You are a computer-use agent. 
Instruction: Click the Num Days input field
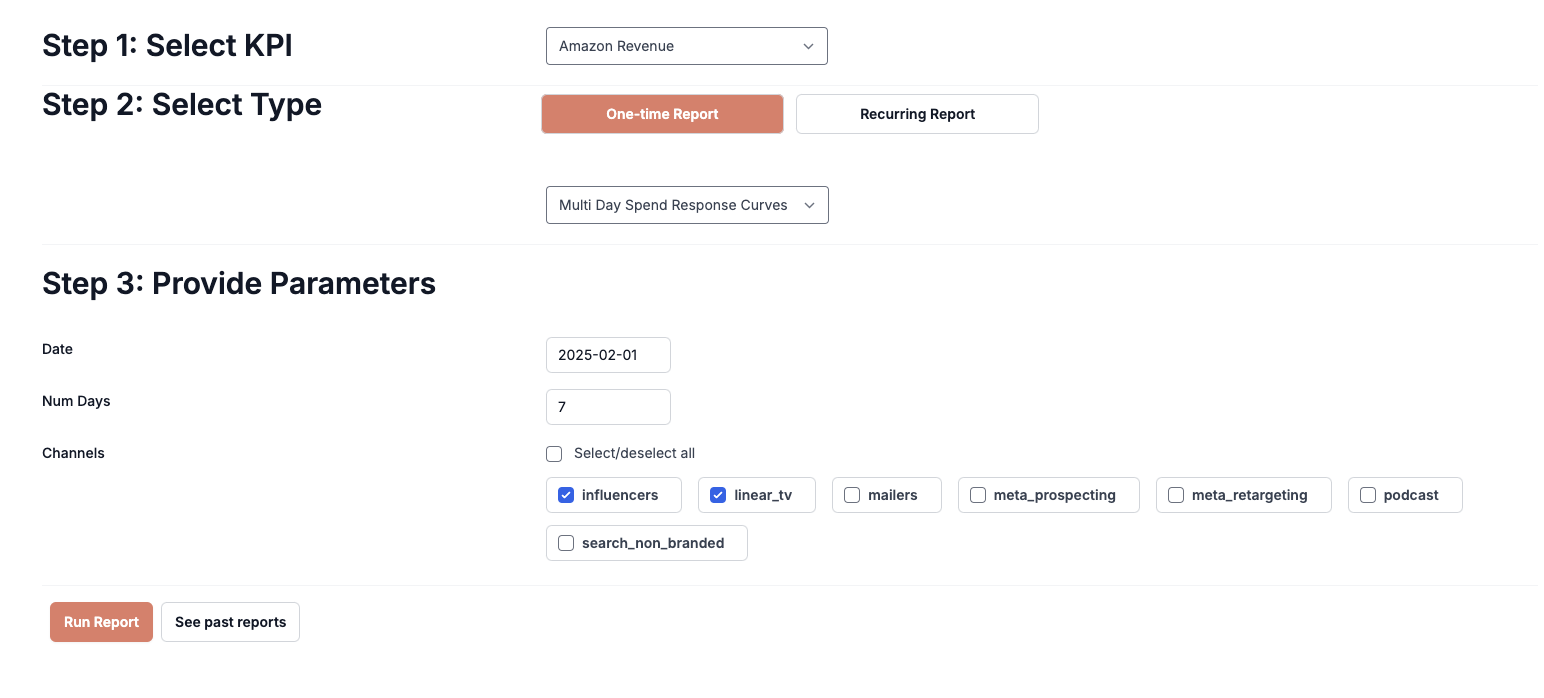click(608, 407)
